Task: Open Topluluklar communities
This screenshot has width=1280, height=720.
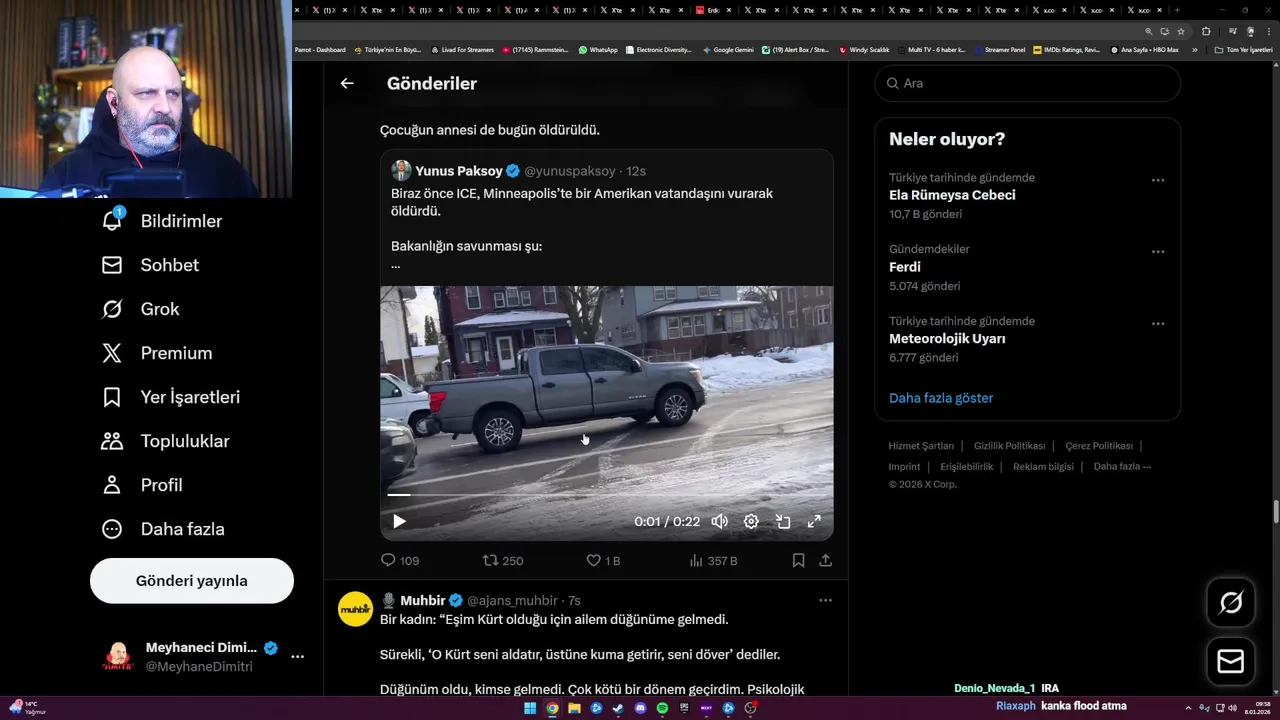Action: 166,441
